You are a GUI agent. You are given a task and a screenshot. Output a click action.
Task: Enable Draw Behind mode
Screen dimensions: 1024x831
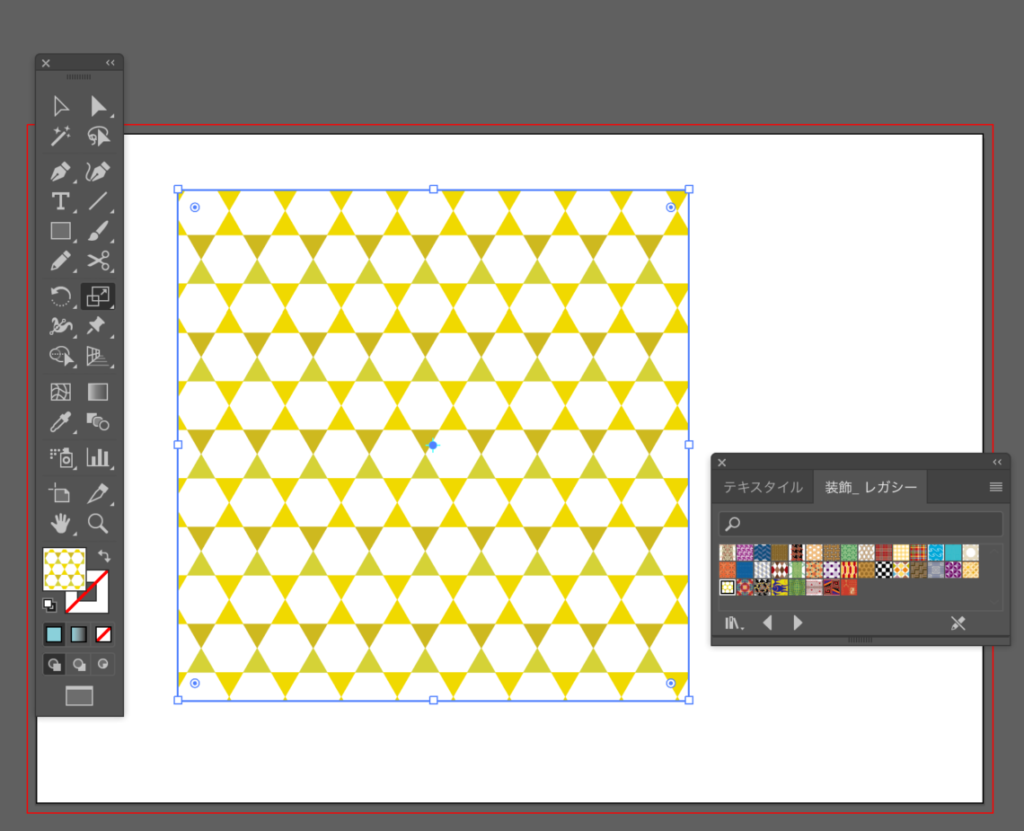click(79, 664)
